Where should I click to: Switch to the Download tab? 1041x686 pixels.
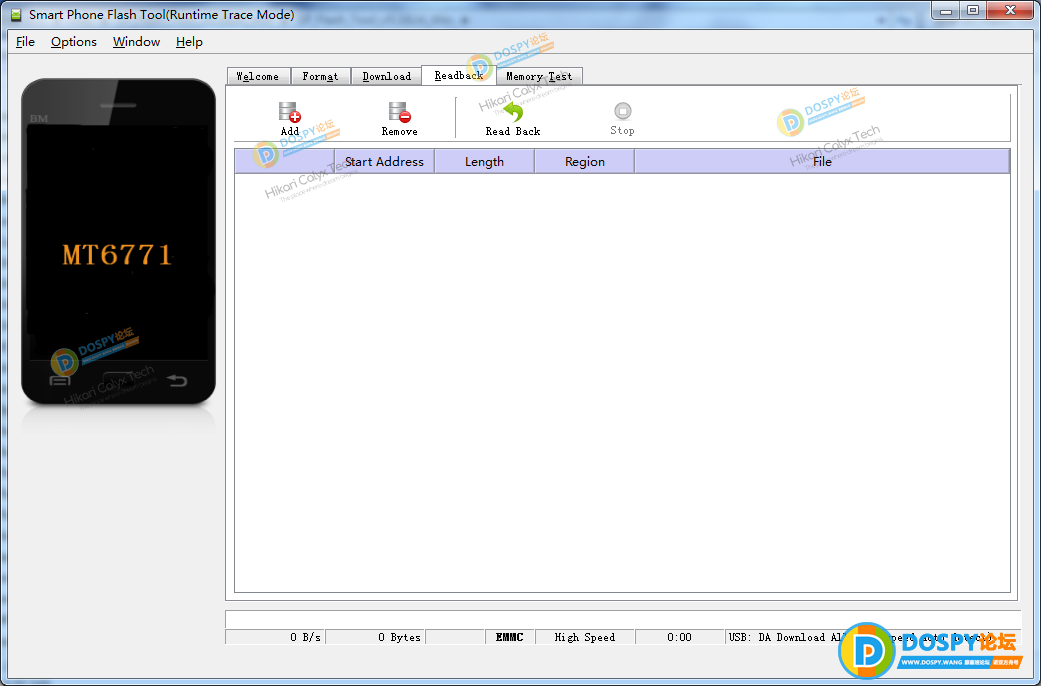click(386, 76)
